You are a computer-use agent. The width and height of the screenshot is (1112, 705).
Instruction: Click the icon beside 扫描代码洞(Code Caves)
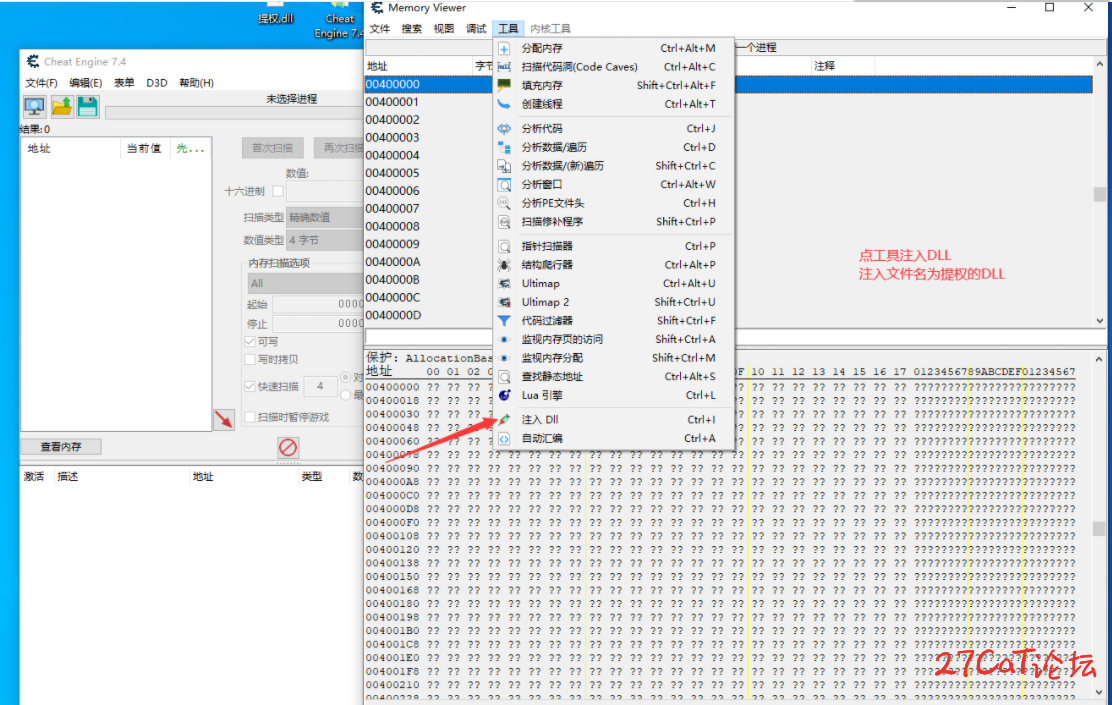click(x=504, y=67)
